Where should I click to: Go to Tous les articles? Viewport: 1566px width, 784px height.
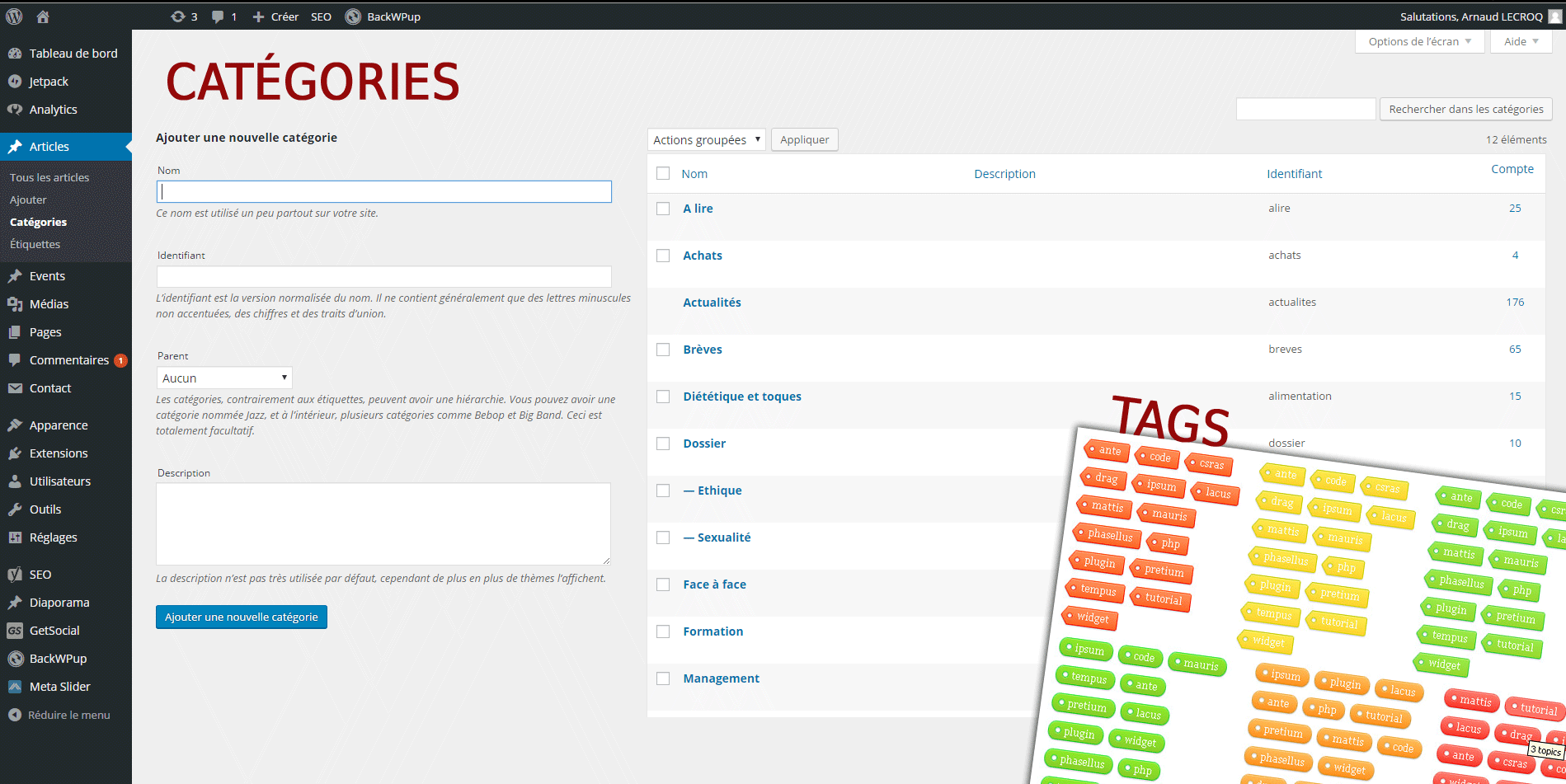pyautogui.click(x=49, y=177)
